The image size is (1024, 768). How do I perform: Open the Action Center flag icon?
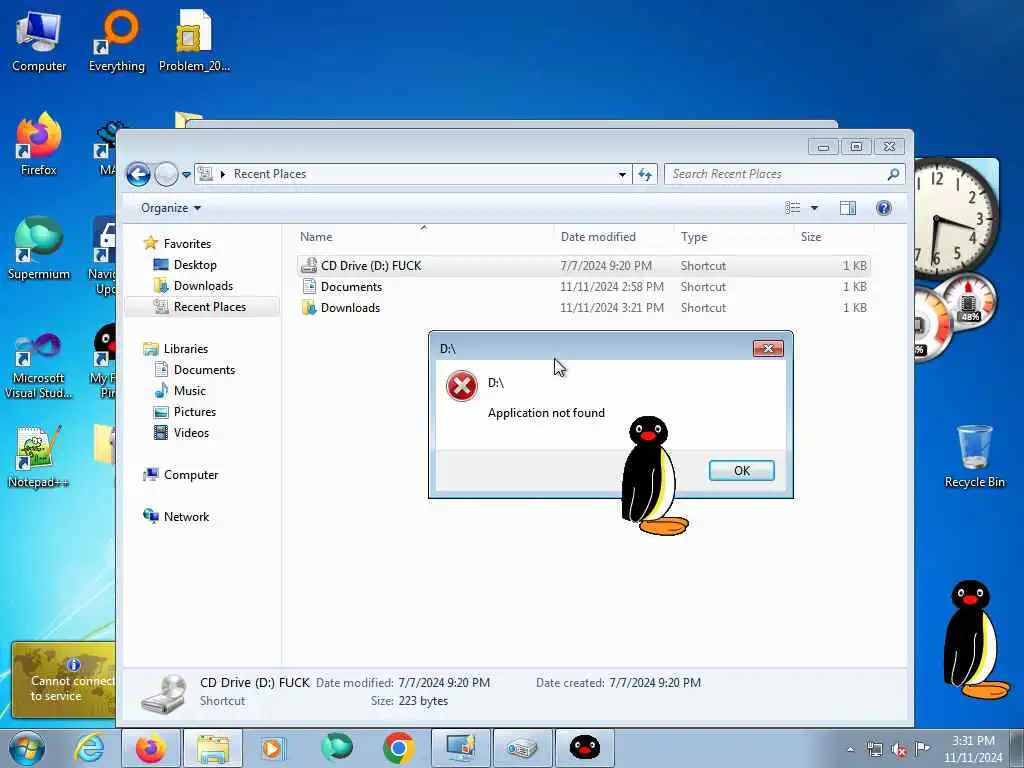pyautogui.click(x=922, y=749)
